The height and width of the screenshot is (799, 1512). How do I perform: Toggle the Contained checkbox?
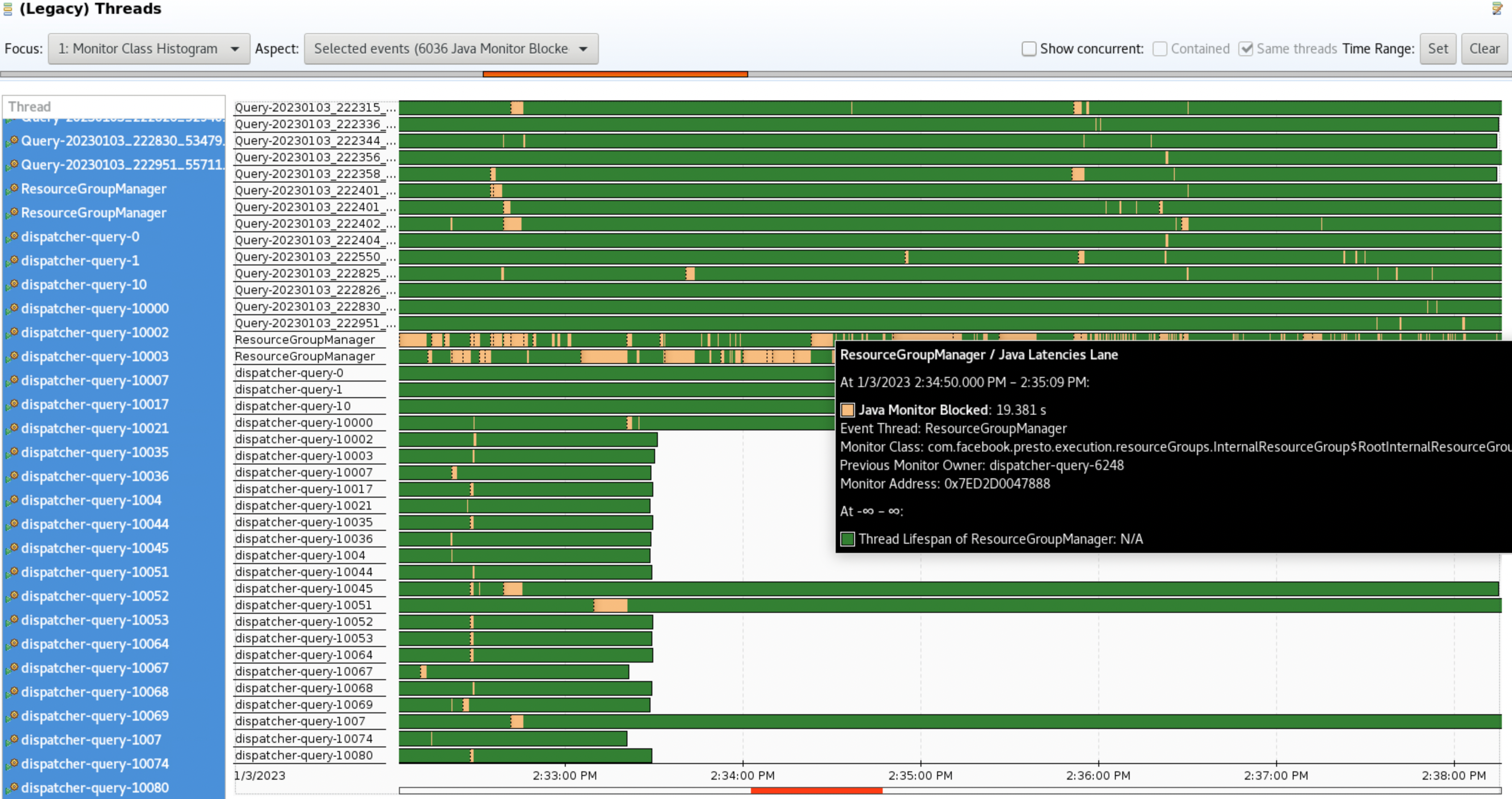pos(1159,49)
